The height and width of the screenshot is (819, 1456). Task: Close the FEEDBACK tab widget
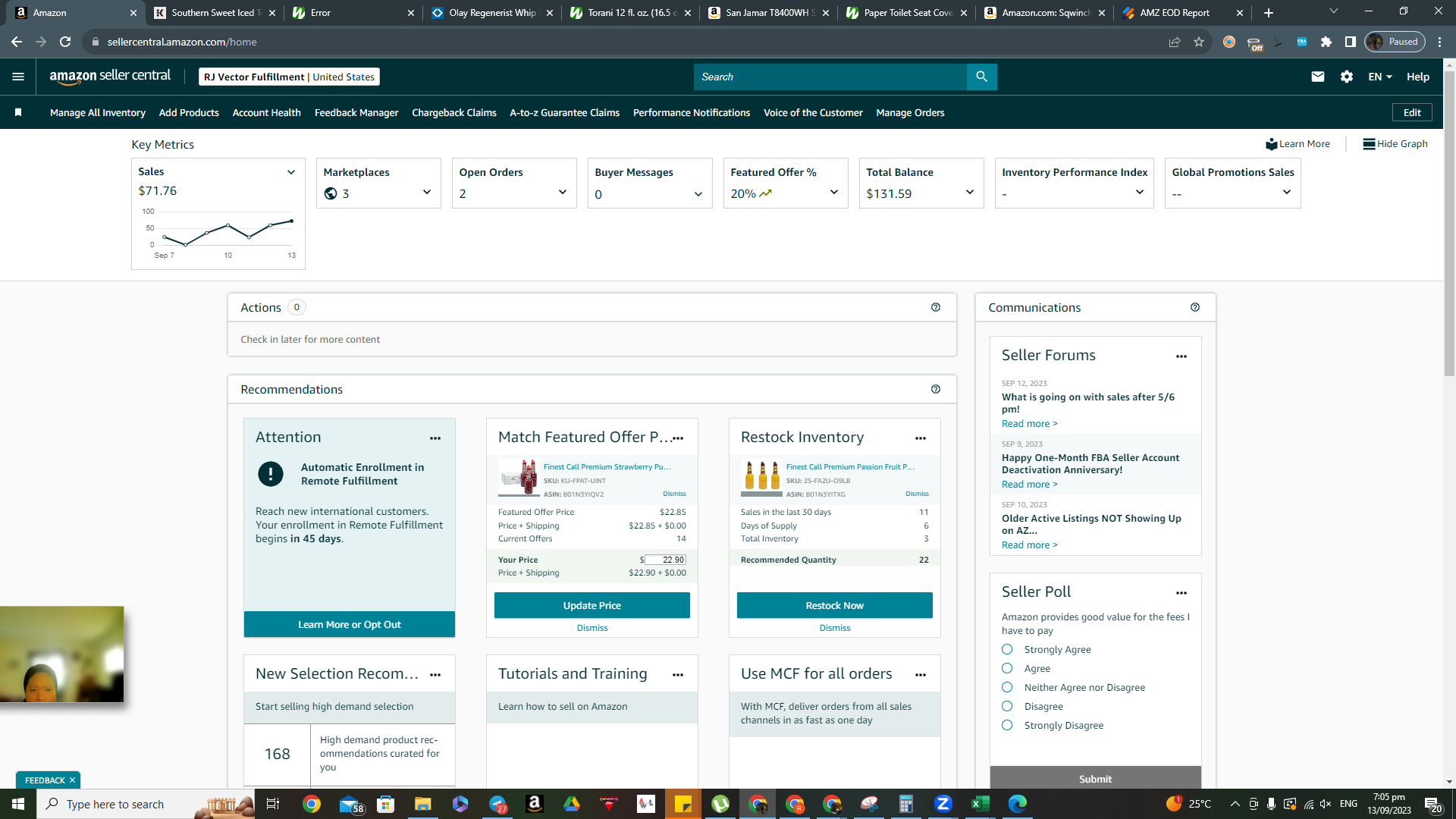[73, 780]
